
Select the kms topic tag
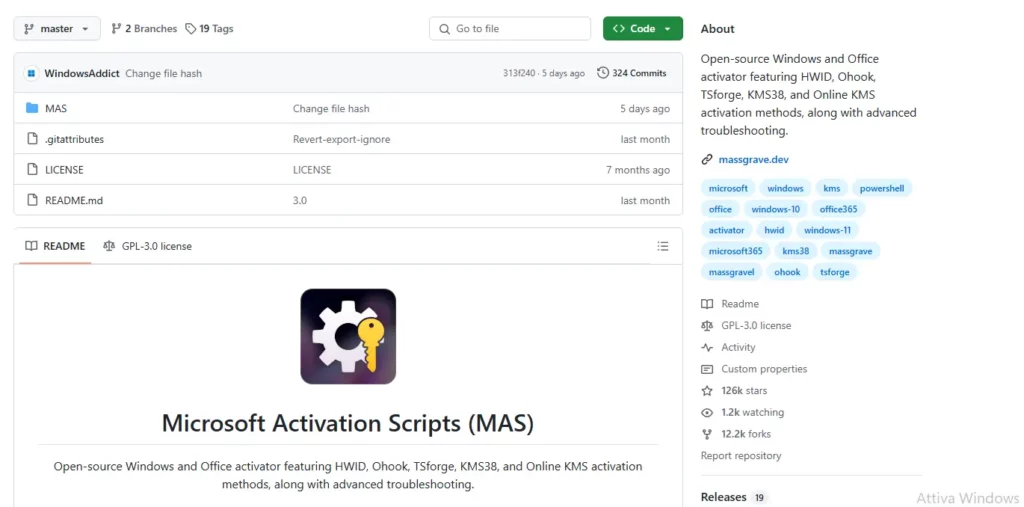pyautogui.click(x=832, y=188)
